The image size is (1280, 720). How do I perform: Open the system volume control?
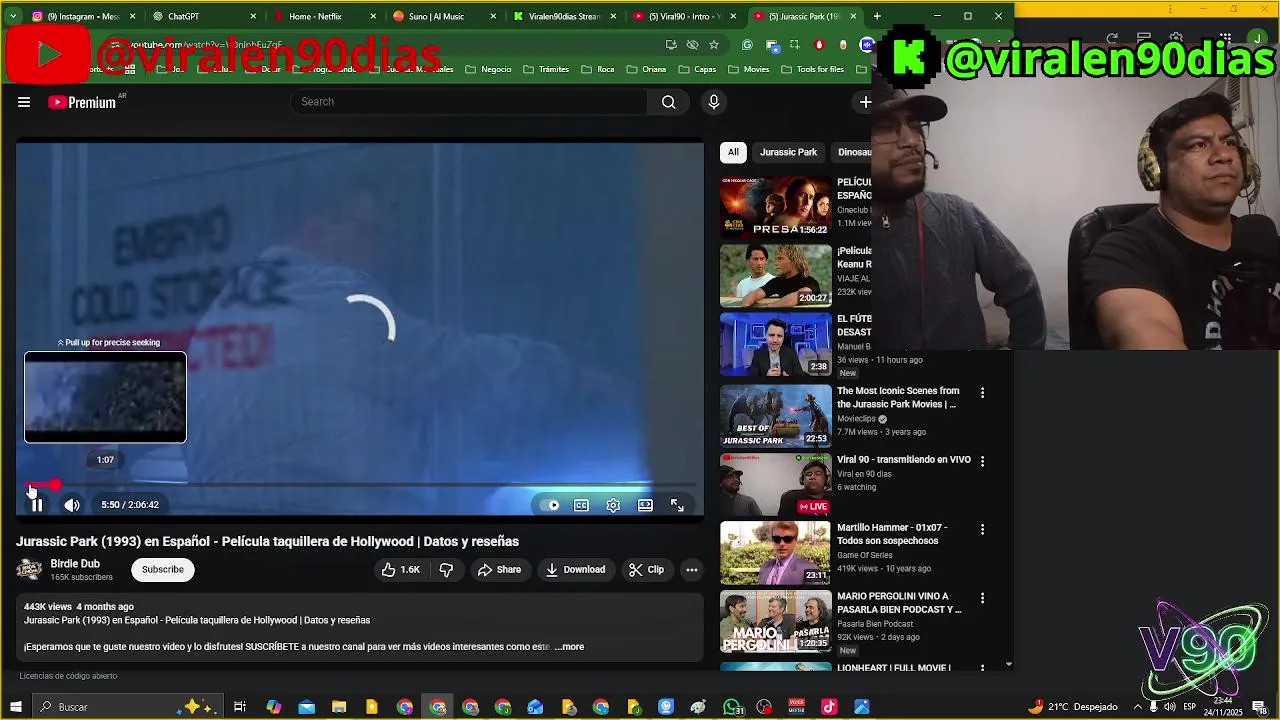tap(1170, 707)
